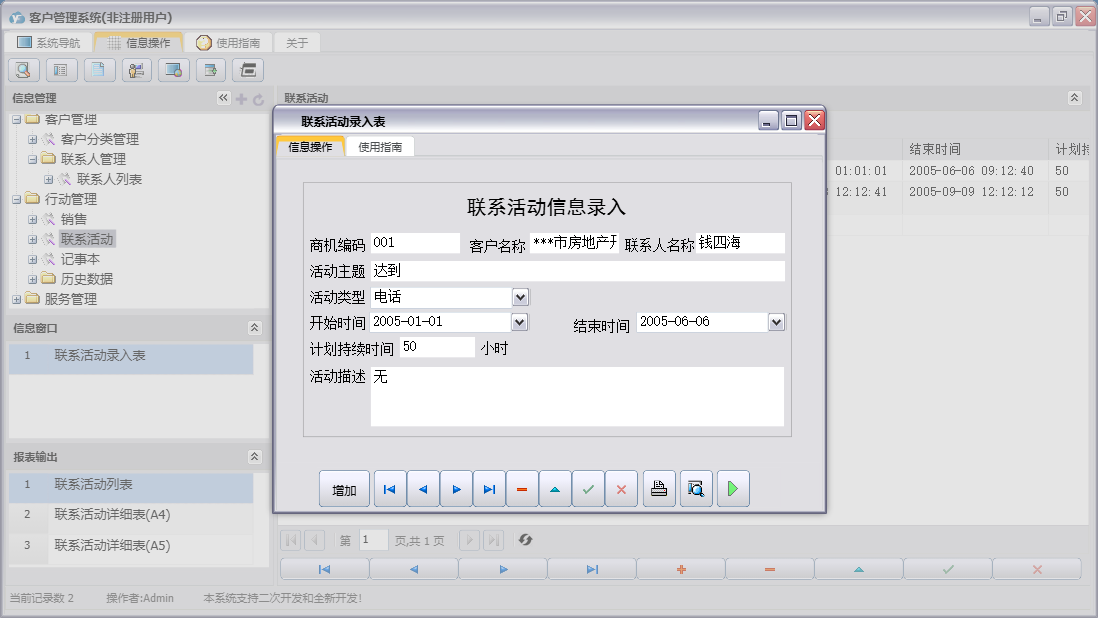Expand the 销售 tree node

[x=31, y=218]
